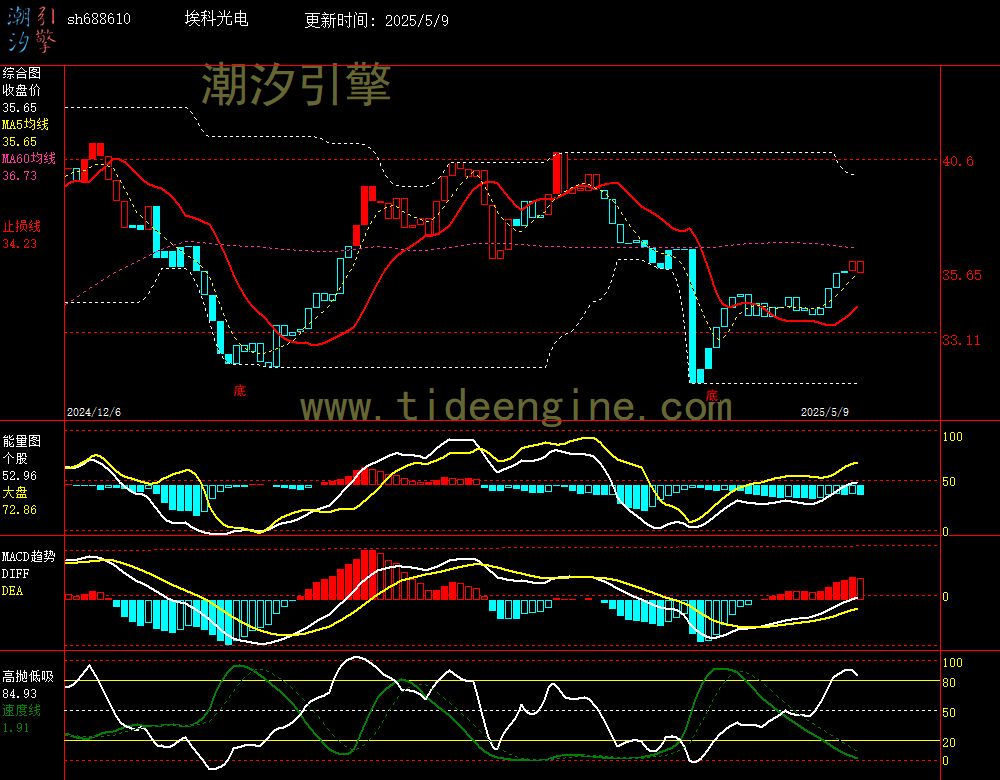
Task: Click the pink MA60均线 legend label
Action: (29, 158)
